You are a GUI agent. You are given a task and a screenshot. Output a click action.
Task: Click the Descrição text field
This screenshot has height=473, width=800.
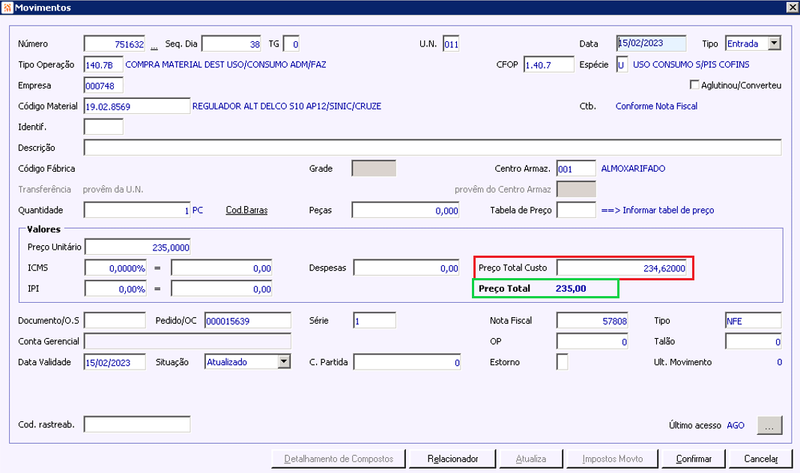[x=433, y=147]
